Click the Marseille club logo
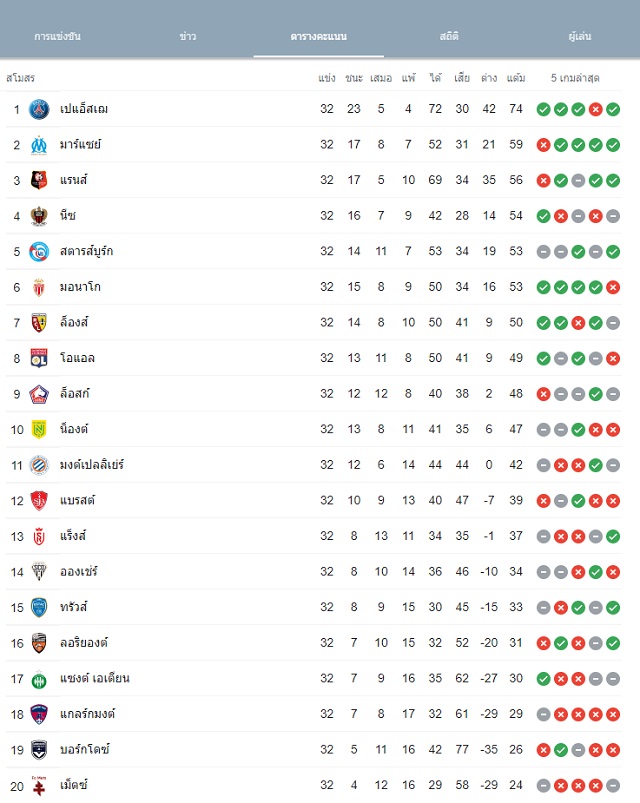The width and height of the screenshot is (640, 803). click(39, 145)
